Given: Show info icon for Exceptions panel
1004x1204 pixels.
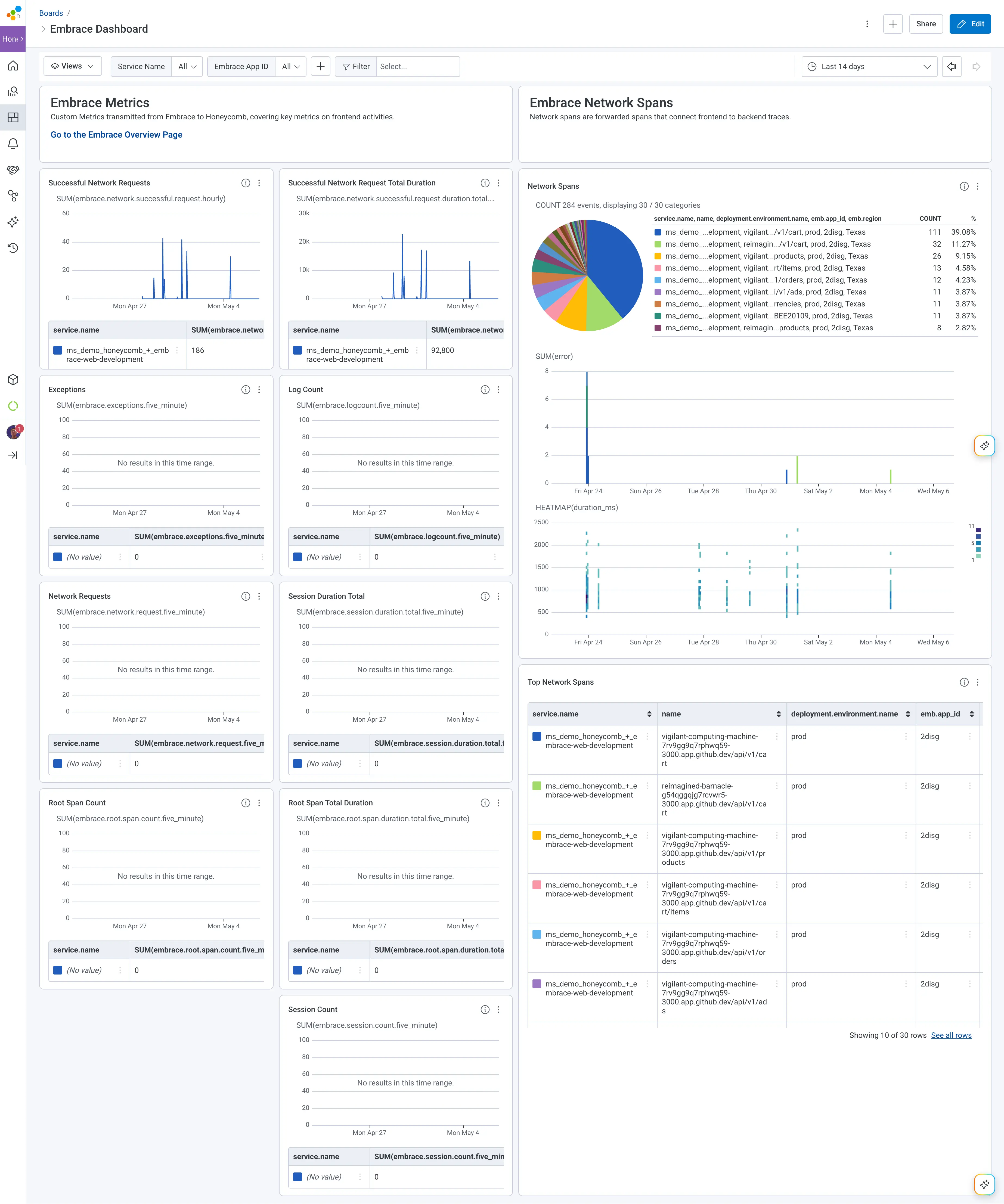Looking at the screenshot, I should [245, 390].
